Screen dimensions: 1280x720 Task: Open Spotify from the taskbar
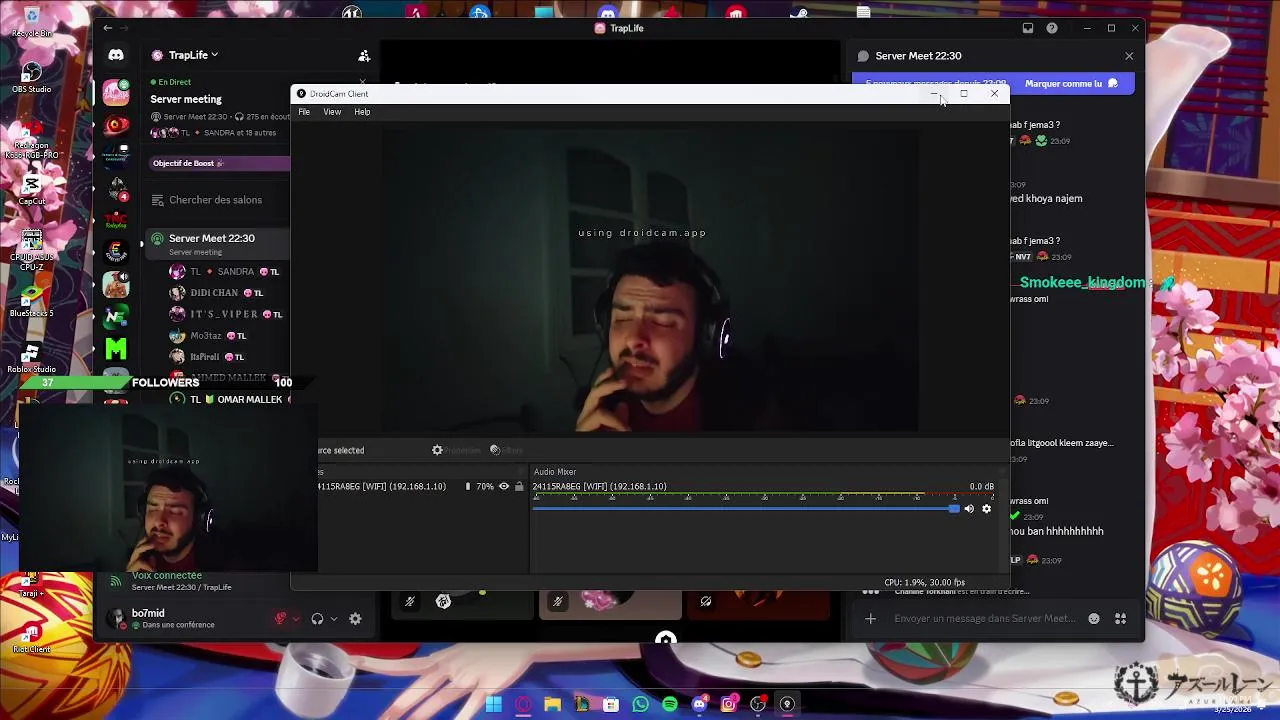669,705
